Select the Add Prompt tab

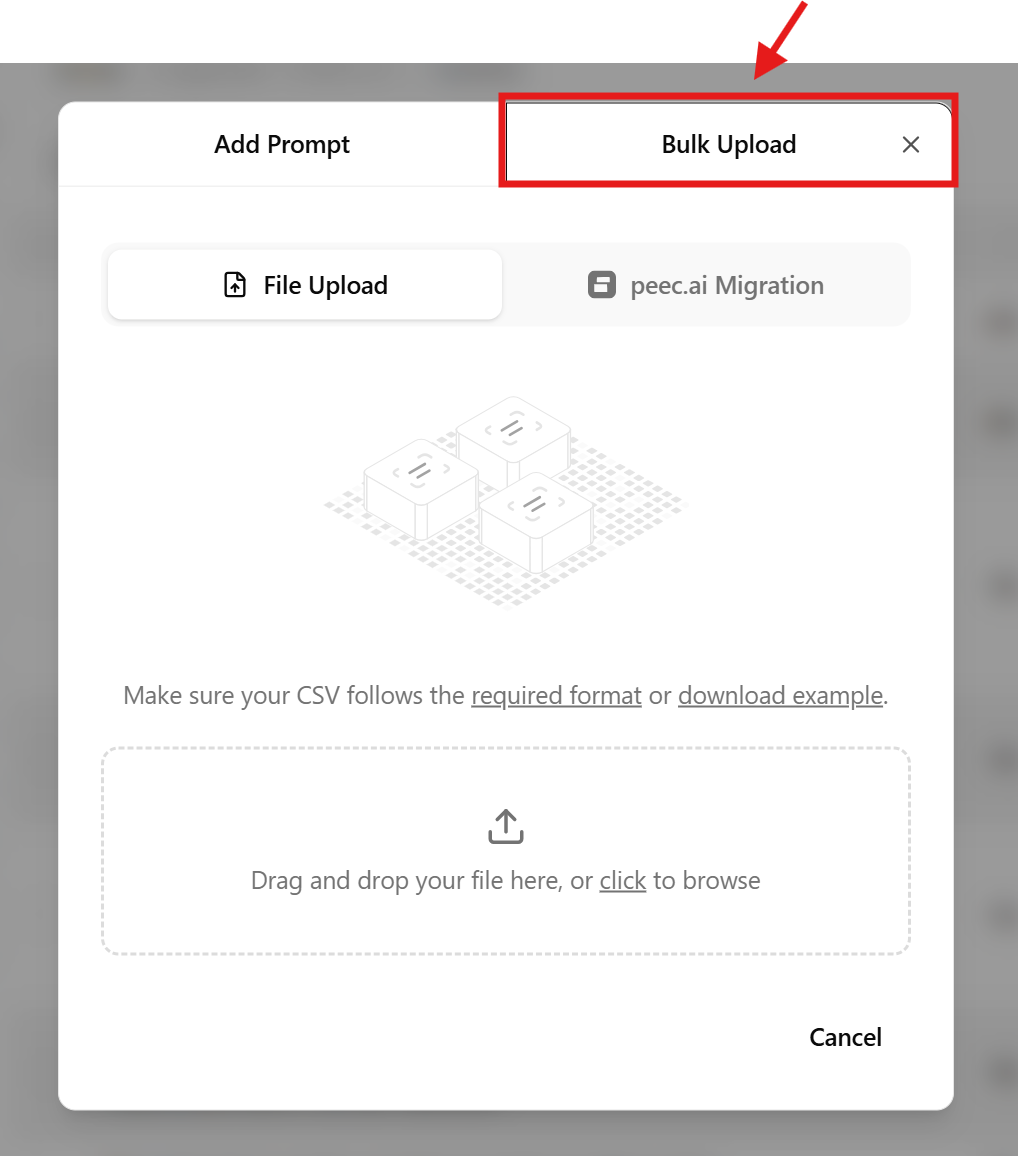pos(281,143)
